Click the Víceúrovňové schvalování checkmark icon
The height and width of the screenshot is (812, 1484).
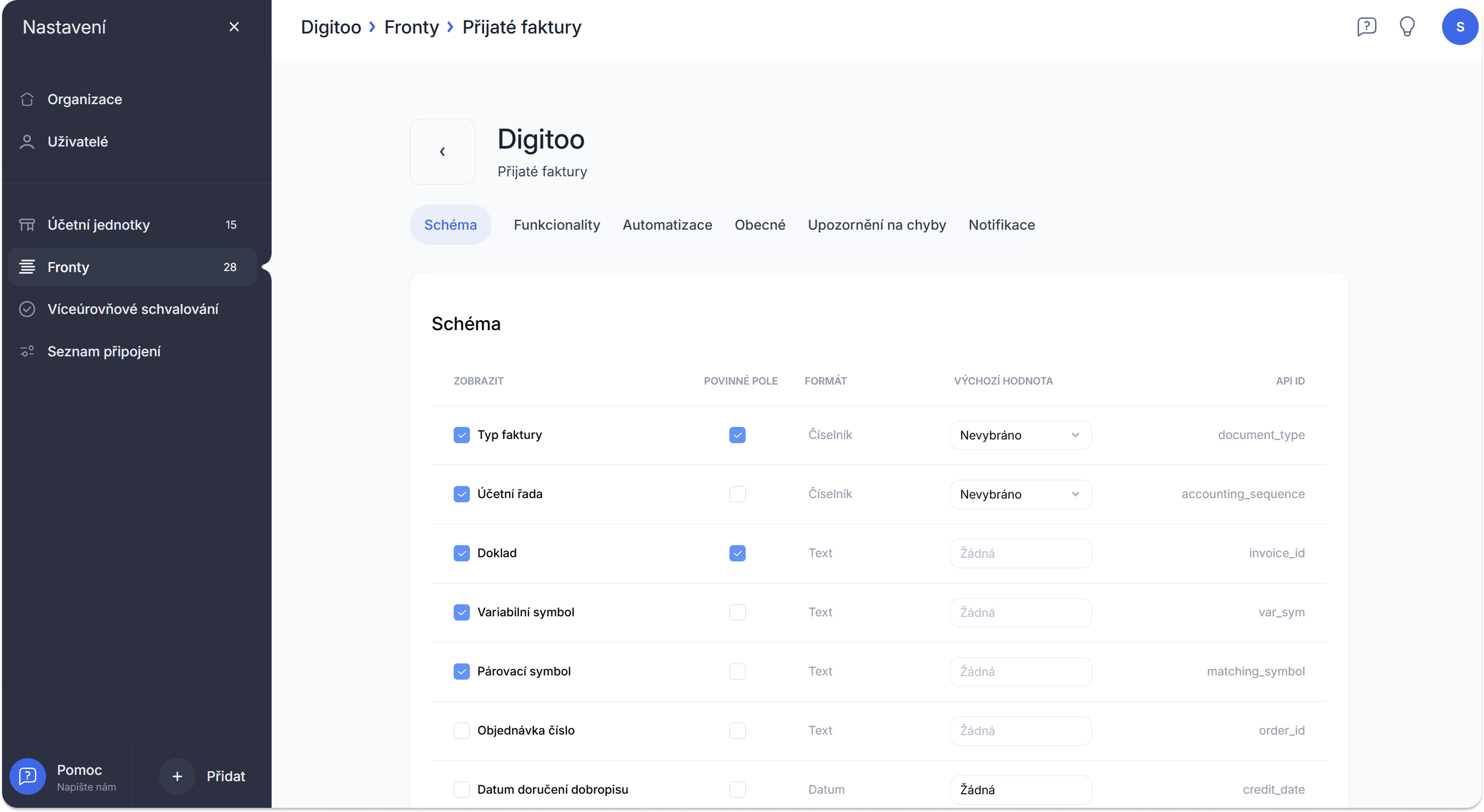coord(27,309)
